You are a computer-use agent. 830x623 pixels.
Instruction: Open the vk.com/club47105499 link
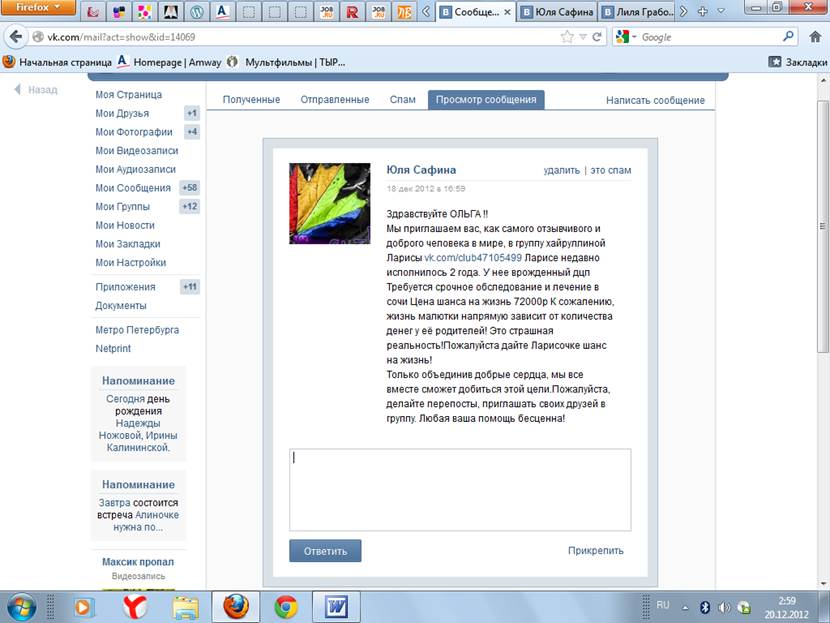[x=473, y=258]
